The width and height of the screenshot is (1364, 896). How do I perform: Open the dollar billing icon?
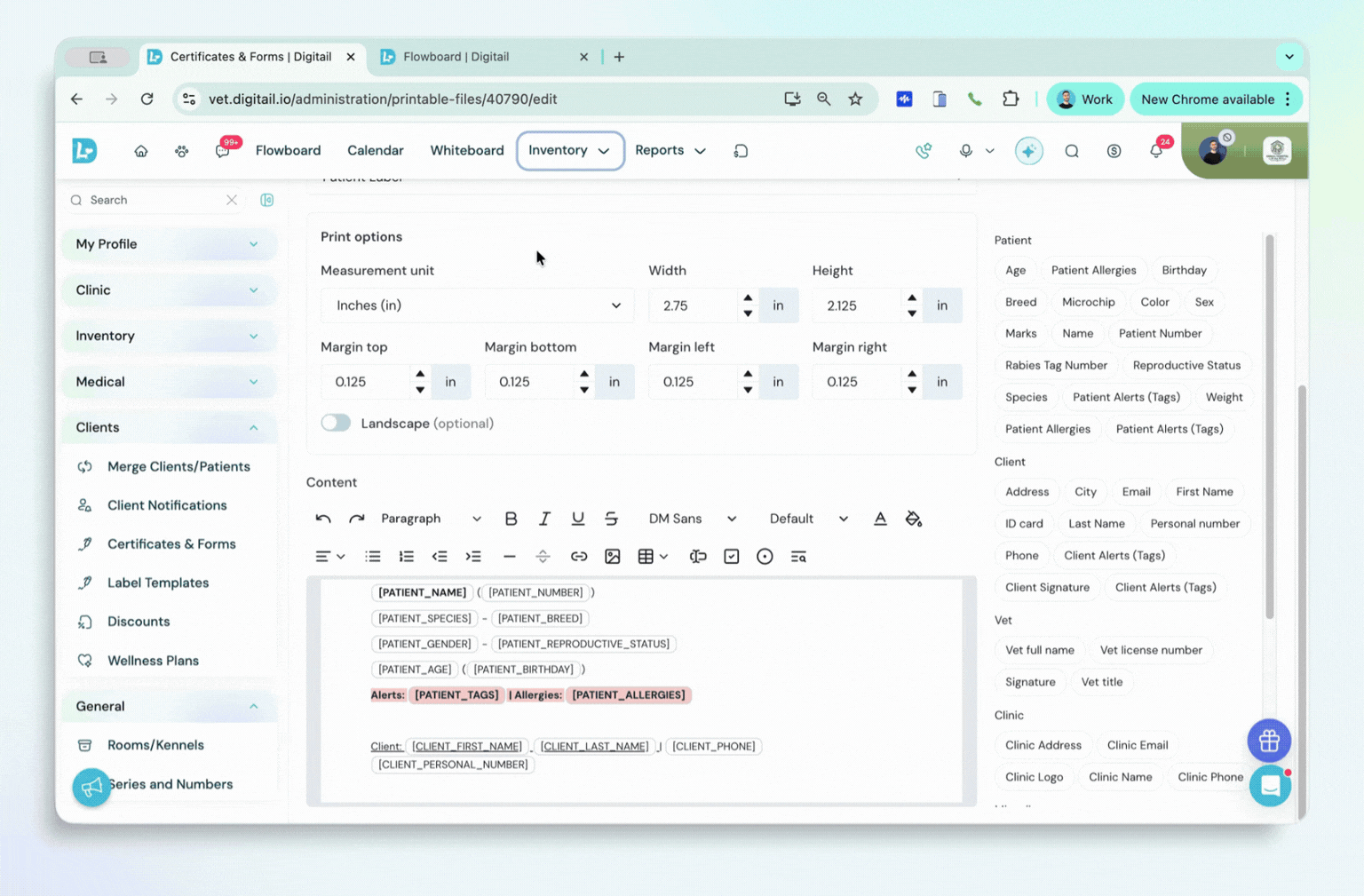(1114, 151)
